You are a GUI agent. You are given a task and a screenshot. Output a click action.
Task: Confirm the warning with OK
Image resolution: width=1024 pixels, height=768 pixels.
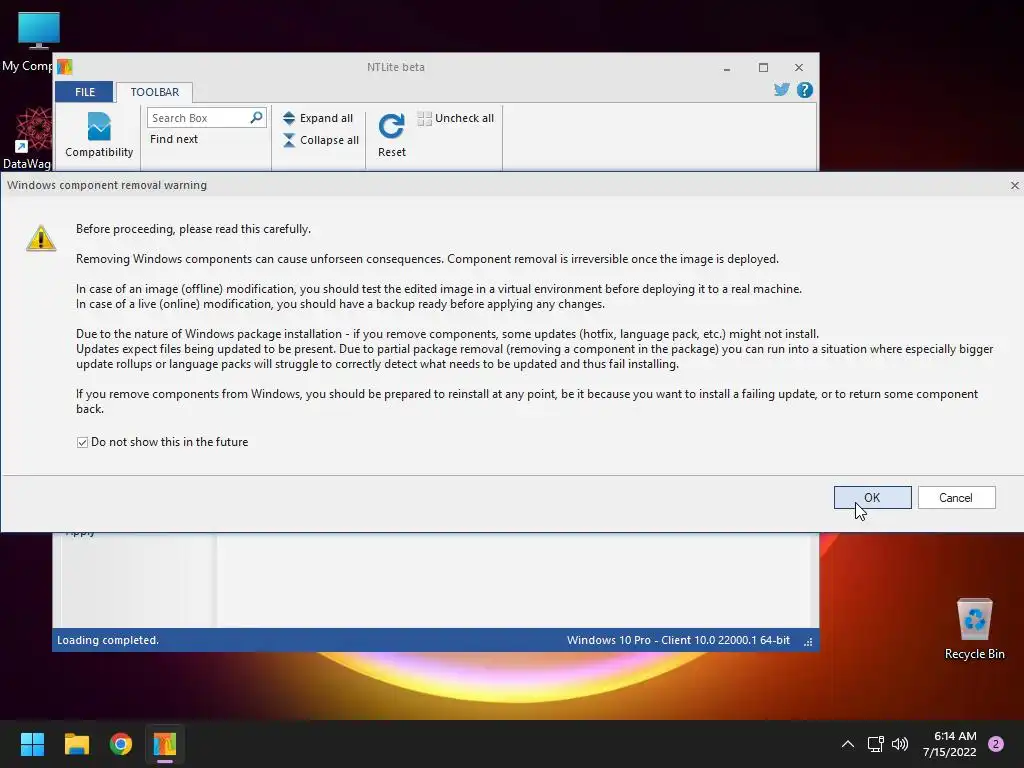pos(872,498)
